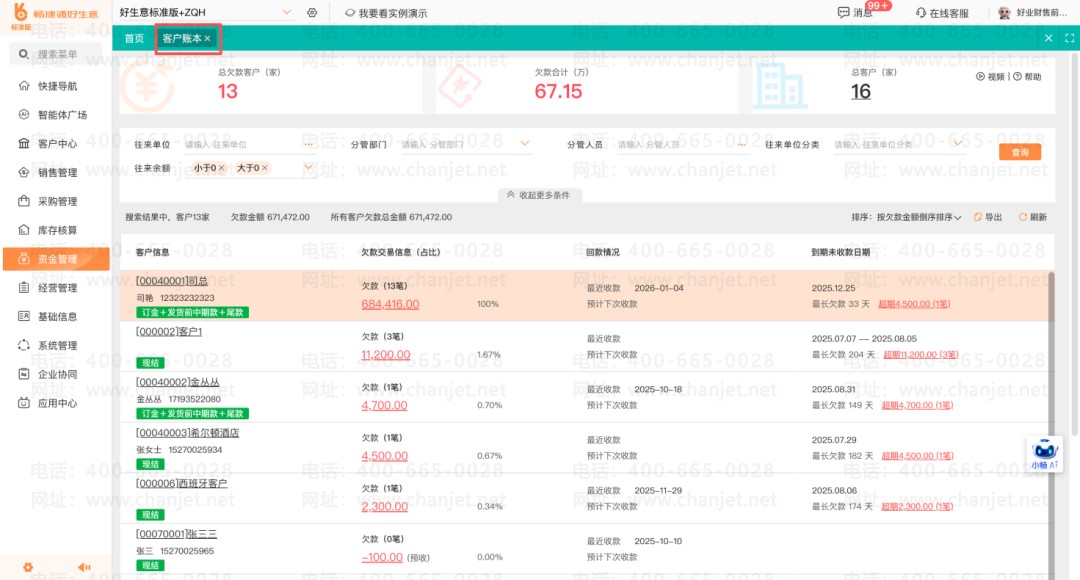Open amount 684,416.00 details
Image resolution: width=1080 pixels, height=580 pixels.
390,304
